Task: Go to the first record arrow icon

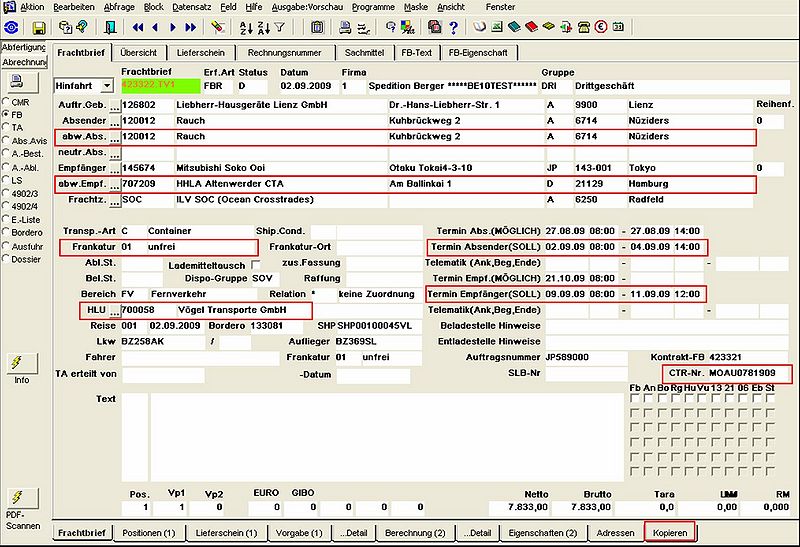Action: click(138, 28)
